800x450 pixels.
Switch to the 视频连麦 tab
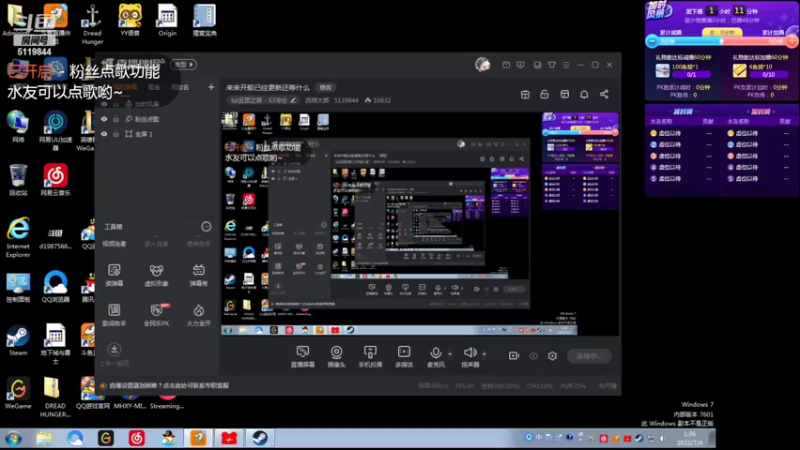pyautogui.click(x=114, y=244)
